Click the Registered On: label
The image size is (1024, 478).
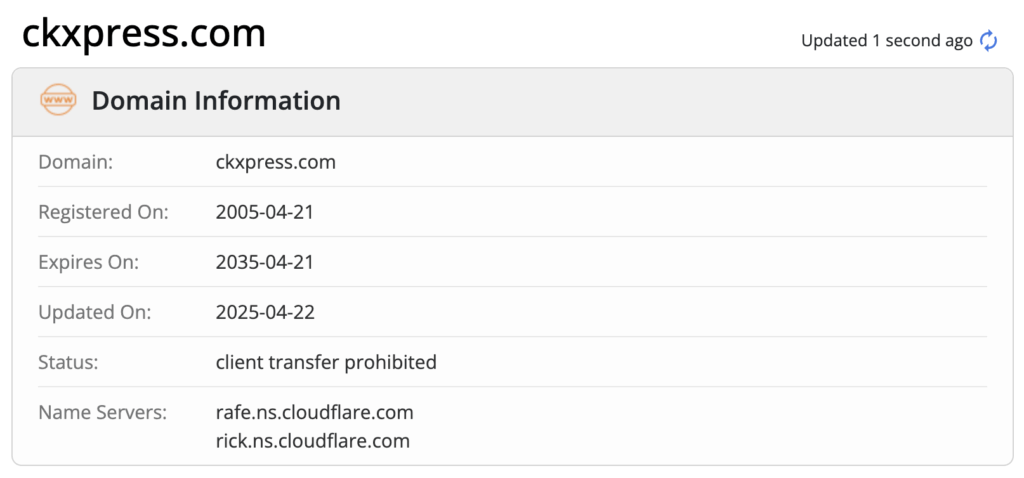[x=103, y=212]
